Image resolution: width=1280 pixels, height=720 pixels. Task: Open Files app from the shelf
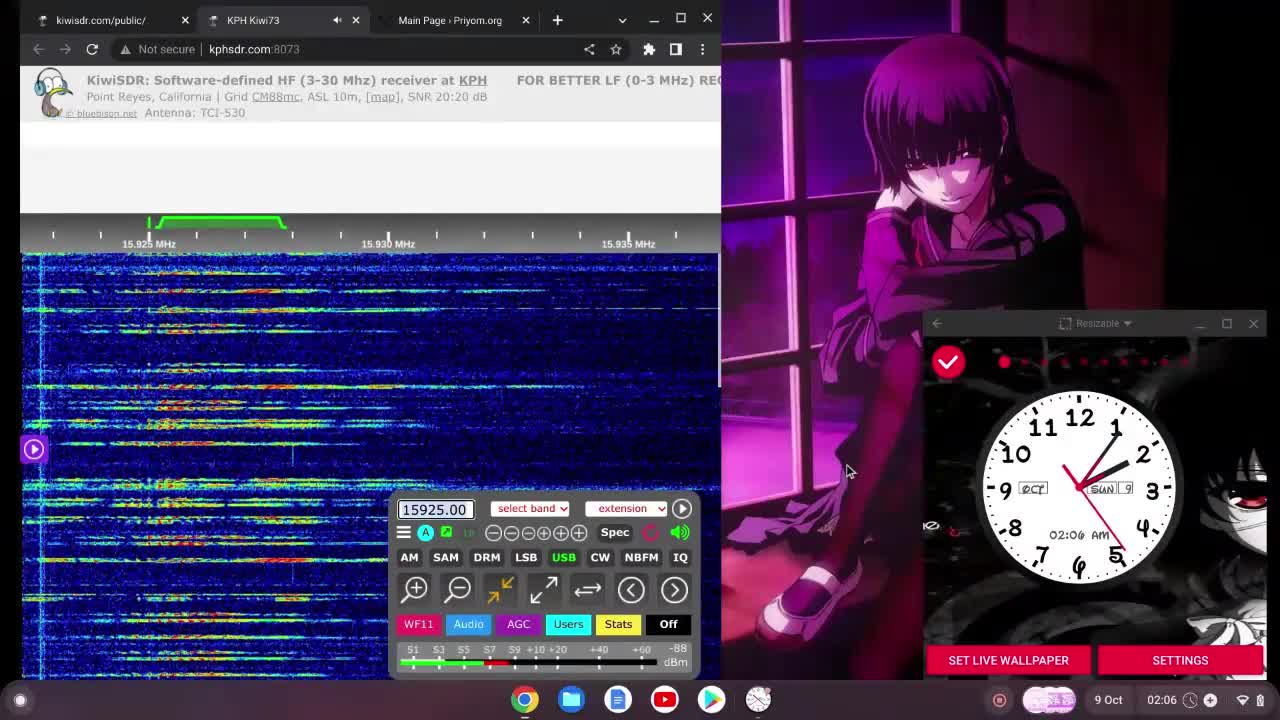click(571, 700)
